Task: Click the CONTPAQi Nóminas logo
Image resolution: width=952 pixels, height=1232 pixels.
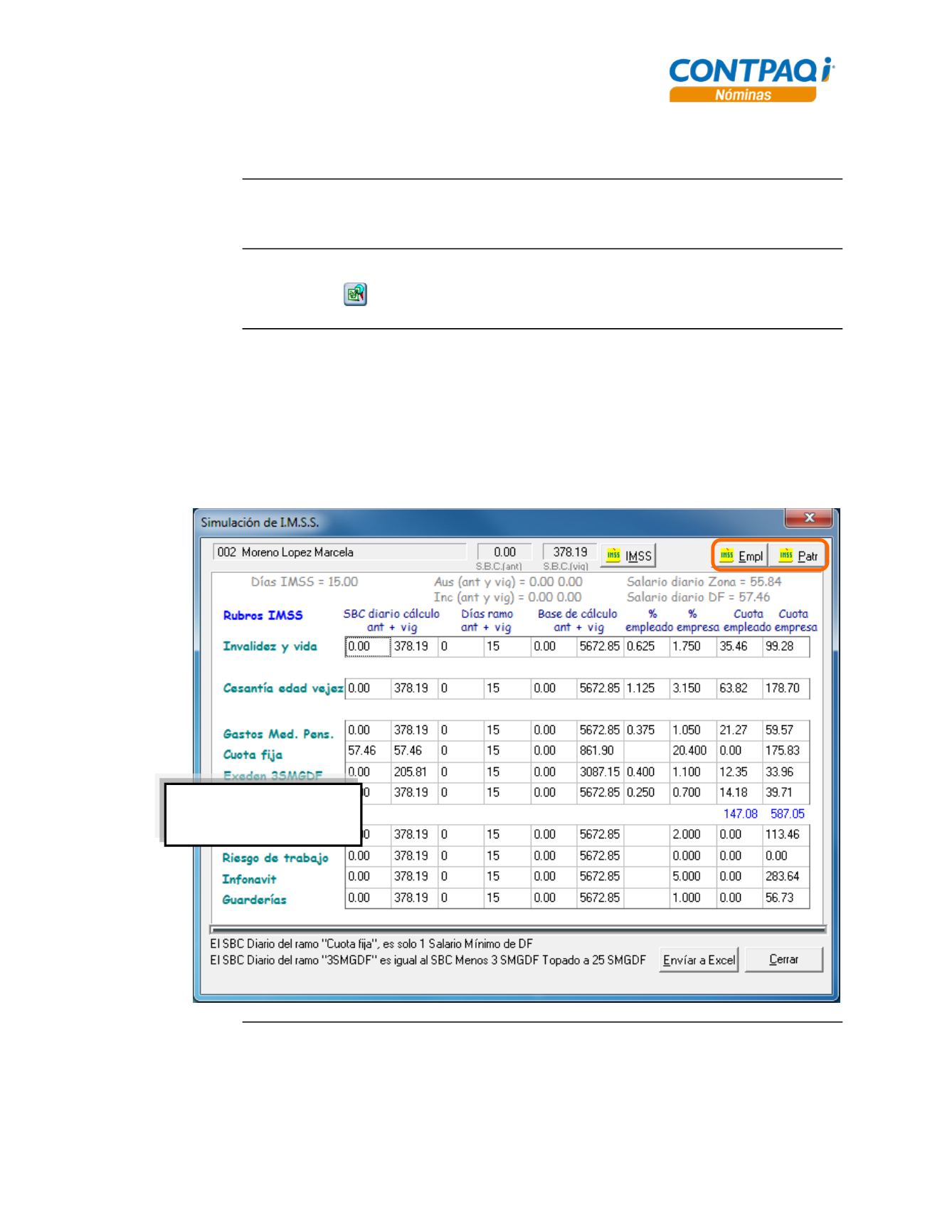Action: point(751,80)
